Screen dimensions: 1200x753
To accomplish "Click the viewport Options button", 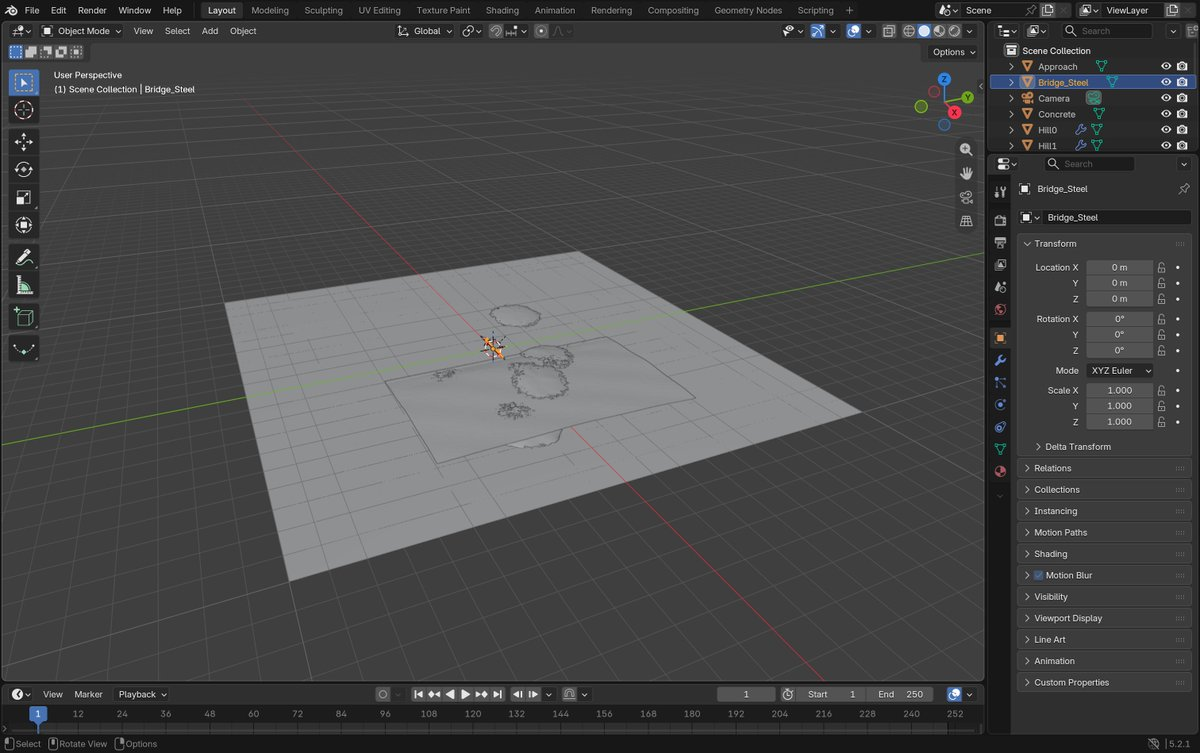I will (953, 52).
